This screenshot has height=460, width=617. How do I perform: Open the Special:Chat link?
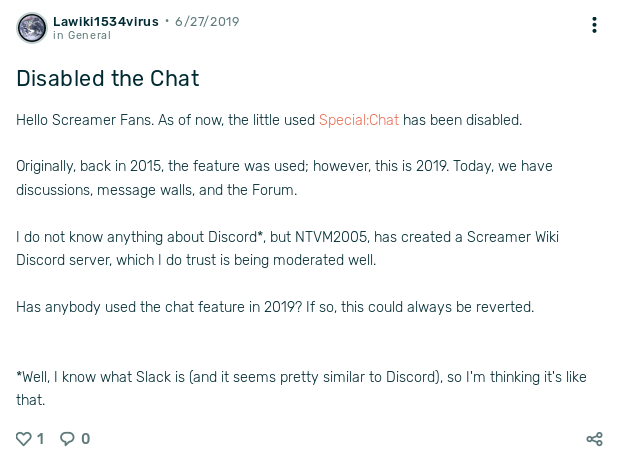[359, 120]
